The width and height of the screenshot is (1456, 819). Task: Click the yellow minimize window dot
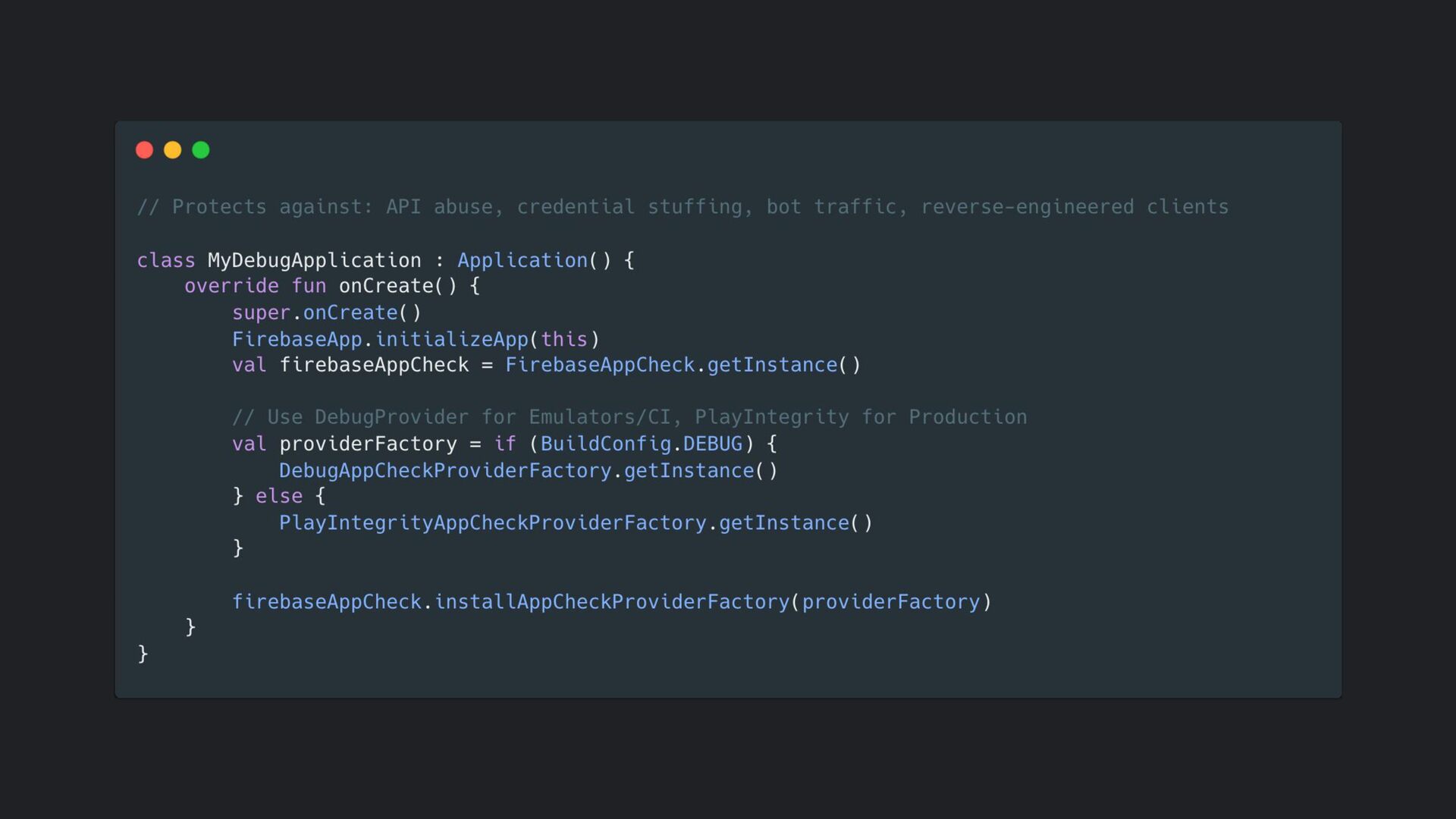173,150
